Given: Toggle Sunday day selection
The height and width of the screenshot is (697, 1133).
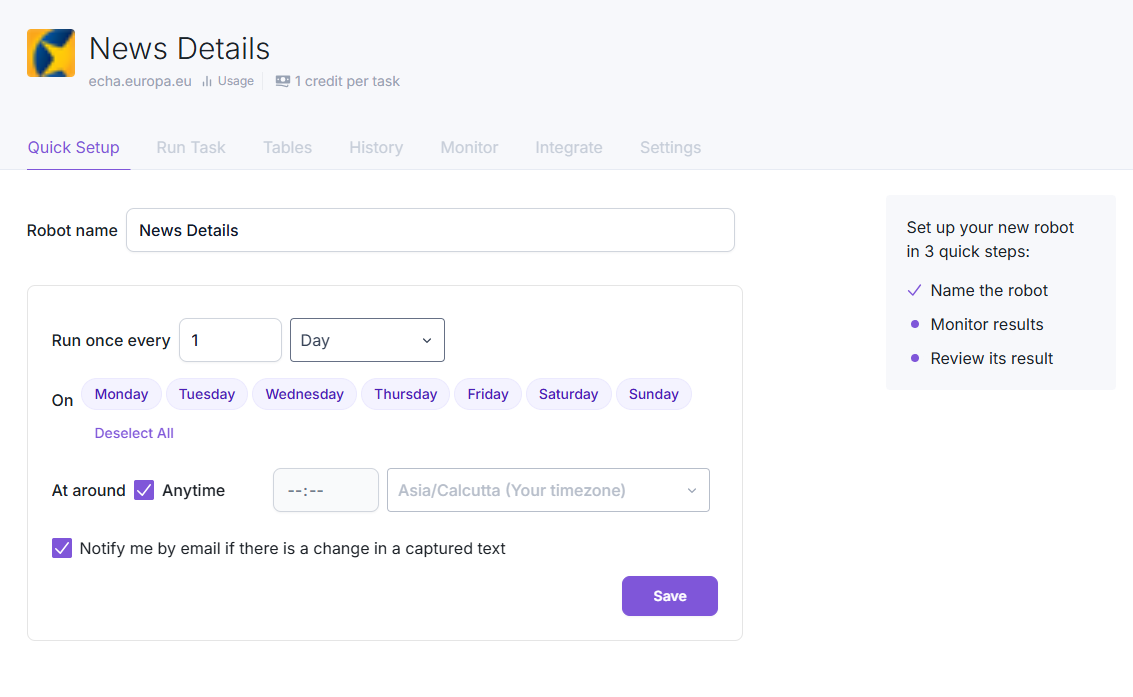Looking at the screenshot, I should 653,394.
